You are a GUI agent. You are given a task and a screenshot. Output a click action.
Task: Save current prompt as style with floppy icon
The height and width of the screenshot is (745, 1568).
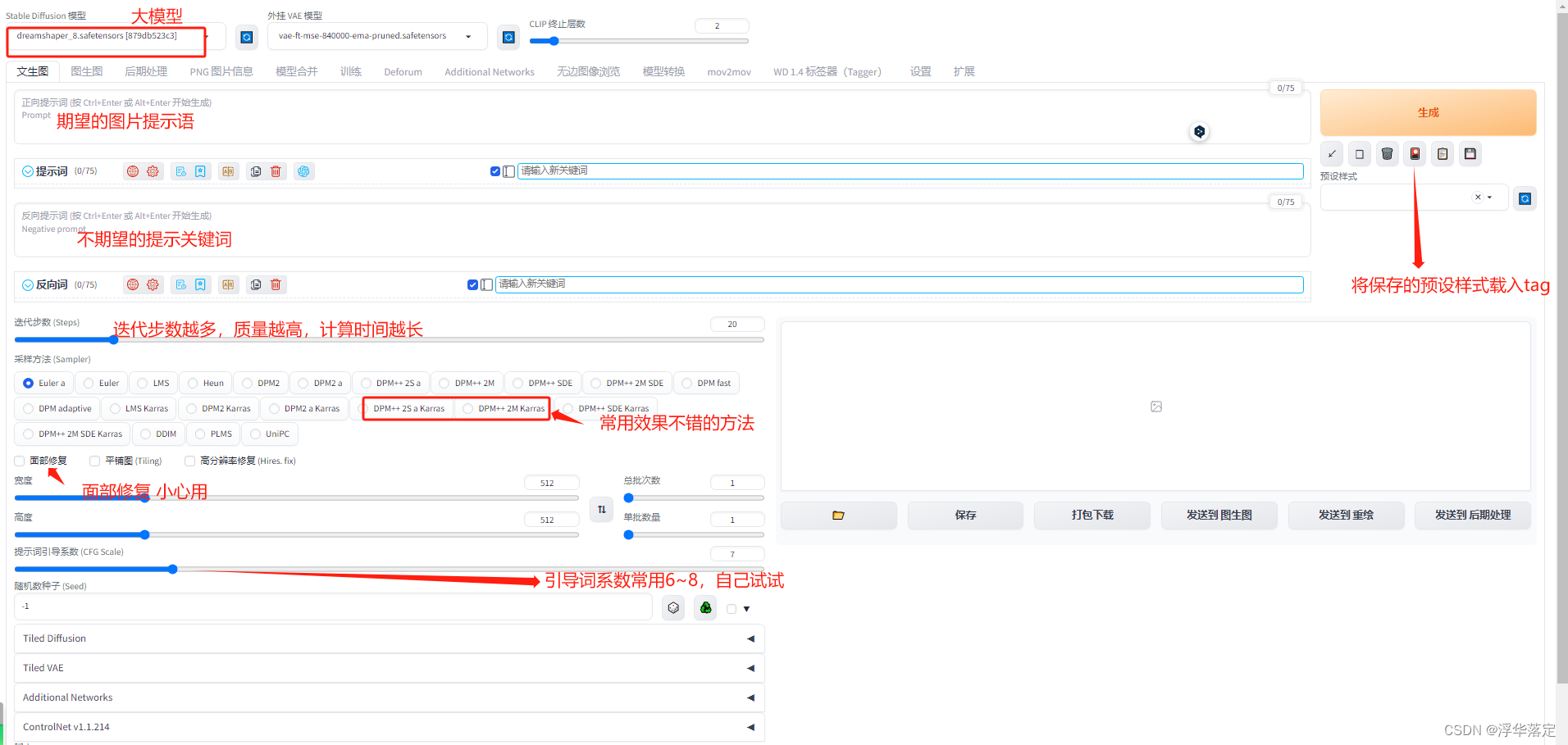tap(1470, 154)
